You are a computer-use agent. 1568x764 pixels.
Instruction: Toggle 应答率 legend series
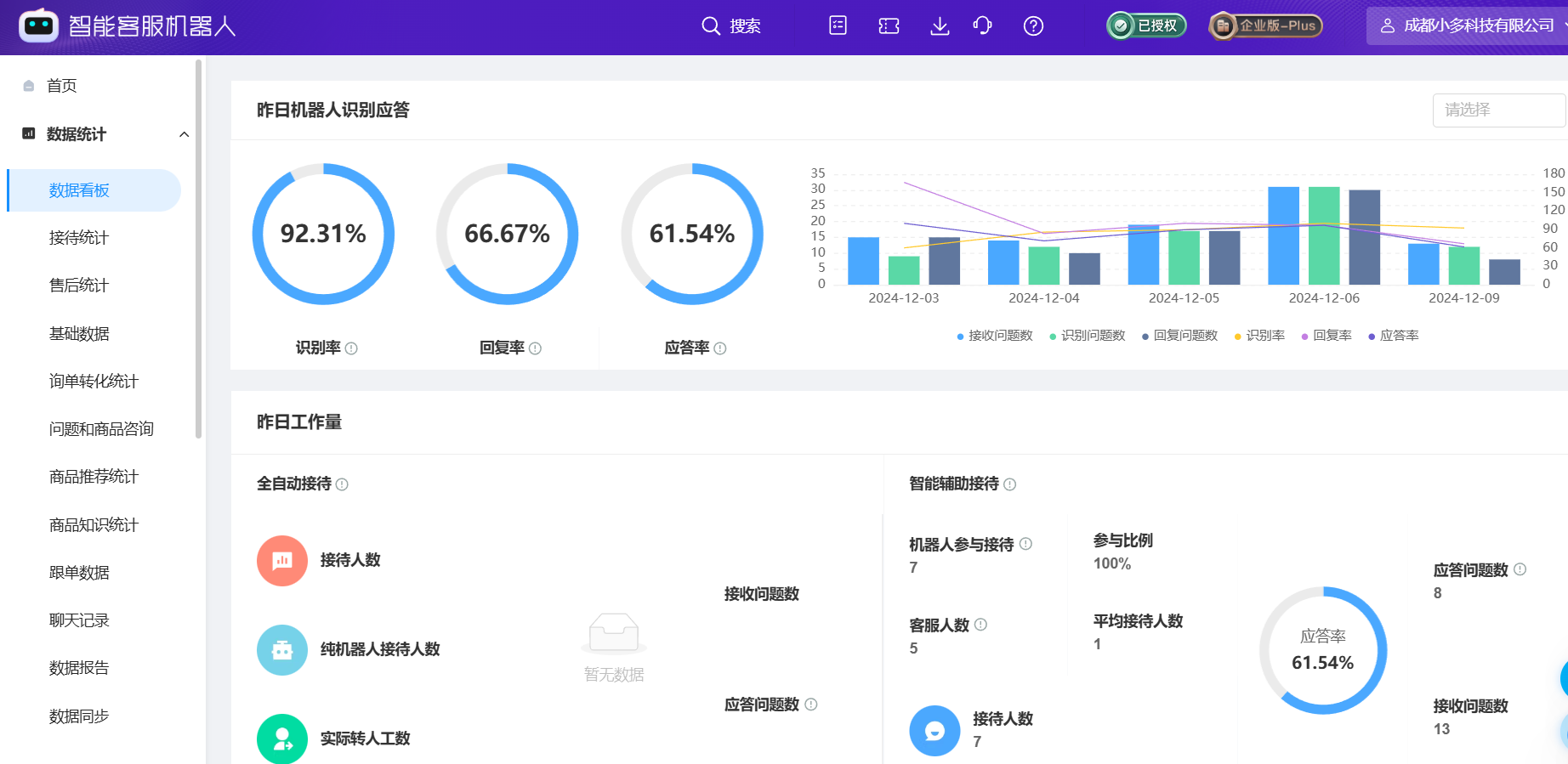coord(1394,336)
